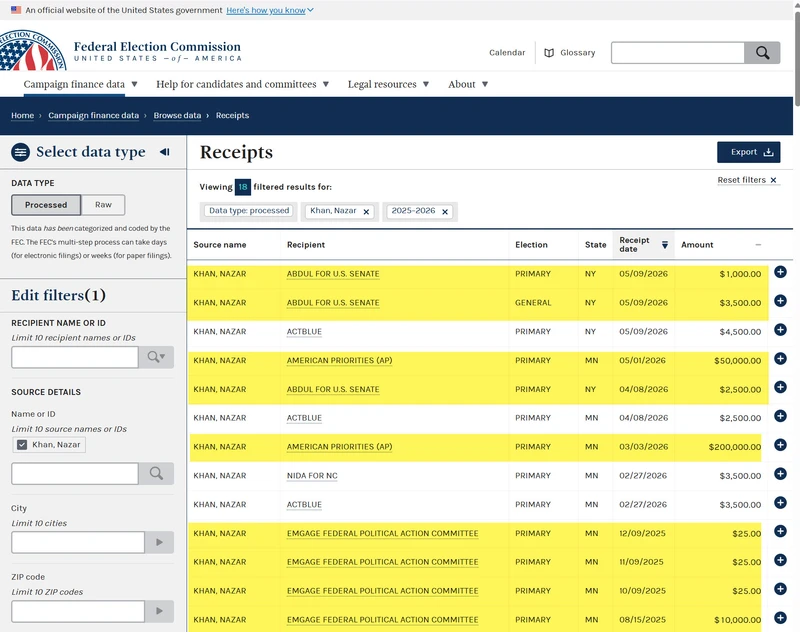Image resolution: width=800 pixels, height=632 pixels.
Task: Open the Calendar link
Action: coord(507,53)
